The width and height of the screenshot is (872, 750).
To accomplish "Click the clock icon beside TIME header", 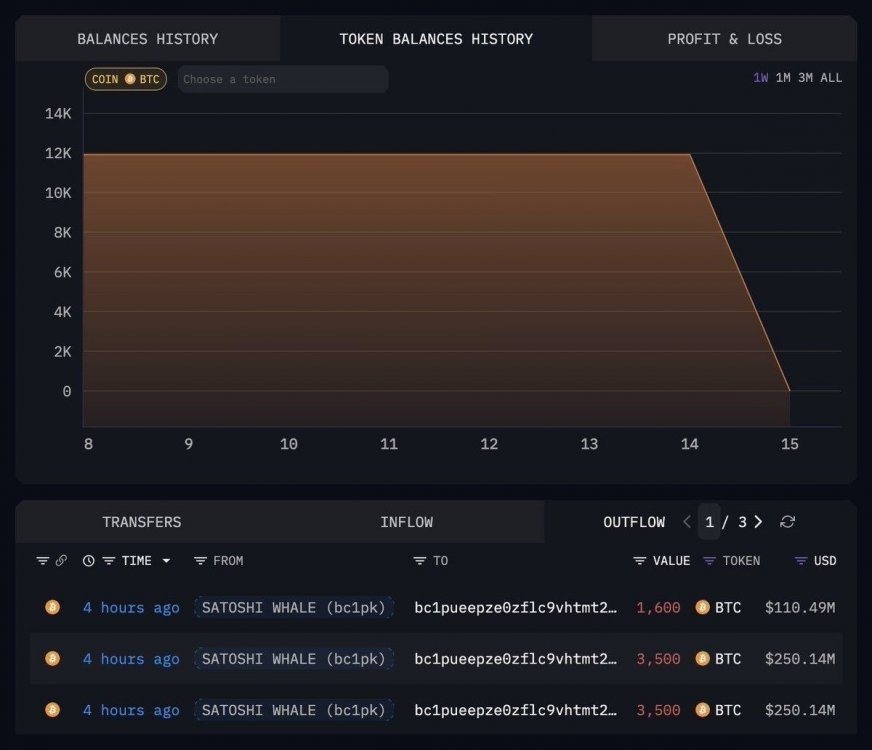I will click(x=88, y=561).
